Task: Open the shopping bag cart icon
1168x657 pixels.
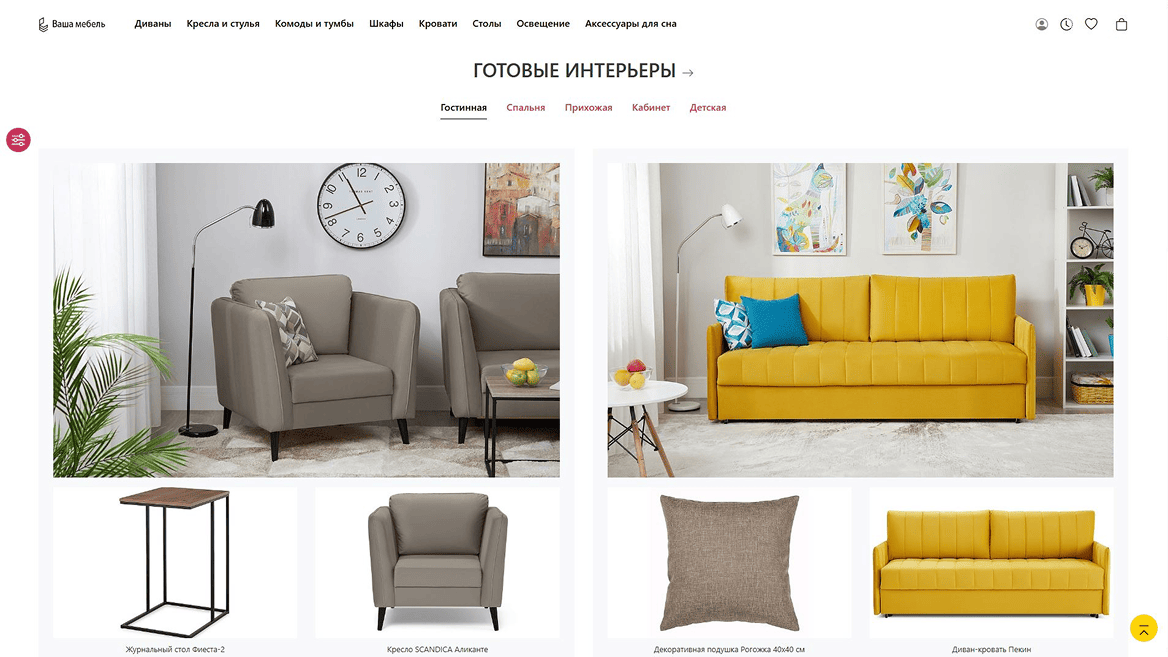Action: pos(1121,24)
